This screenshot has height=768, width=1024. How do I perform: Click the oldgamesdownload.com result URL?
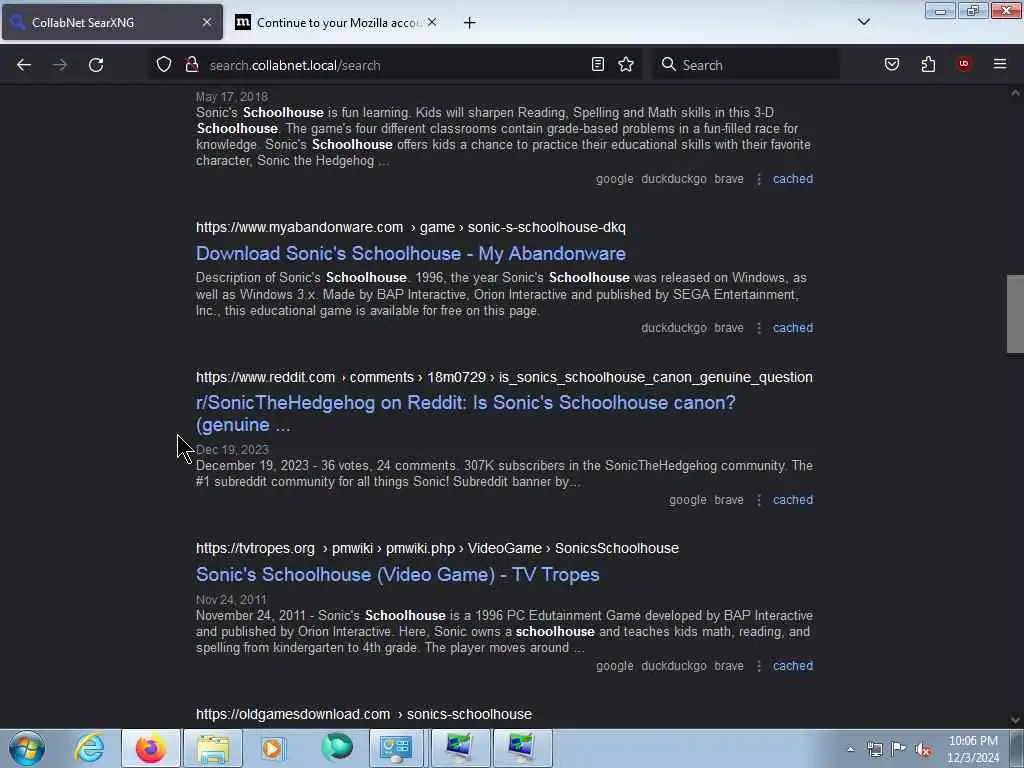coord(364,714)
